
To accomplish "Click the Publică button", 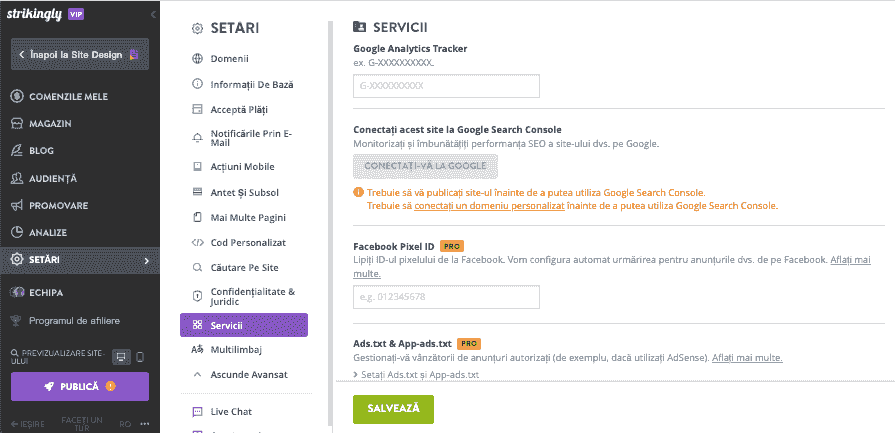I will click(80, 387).
